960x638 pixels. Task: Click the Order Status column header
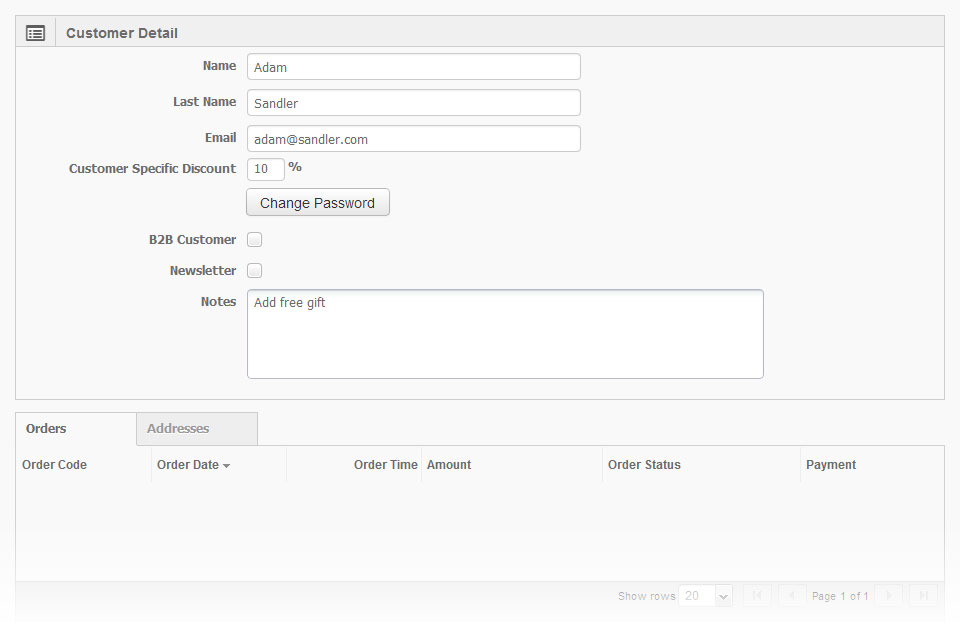coord(644,465)
